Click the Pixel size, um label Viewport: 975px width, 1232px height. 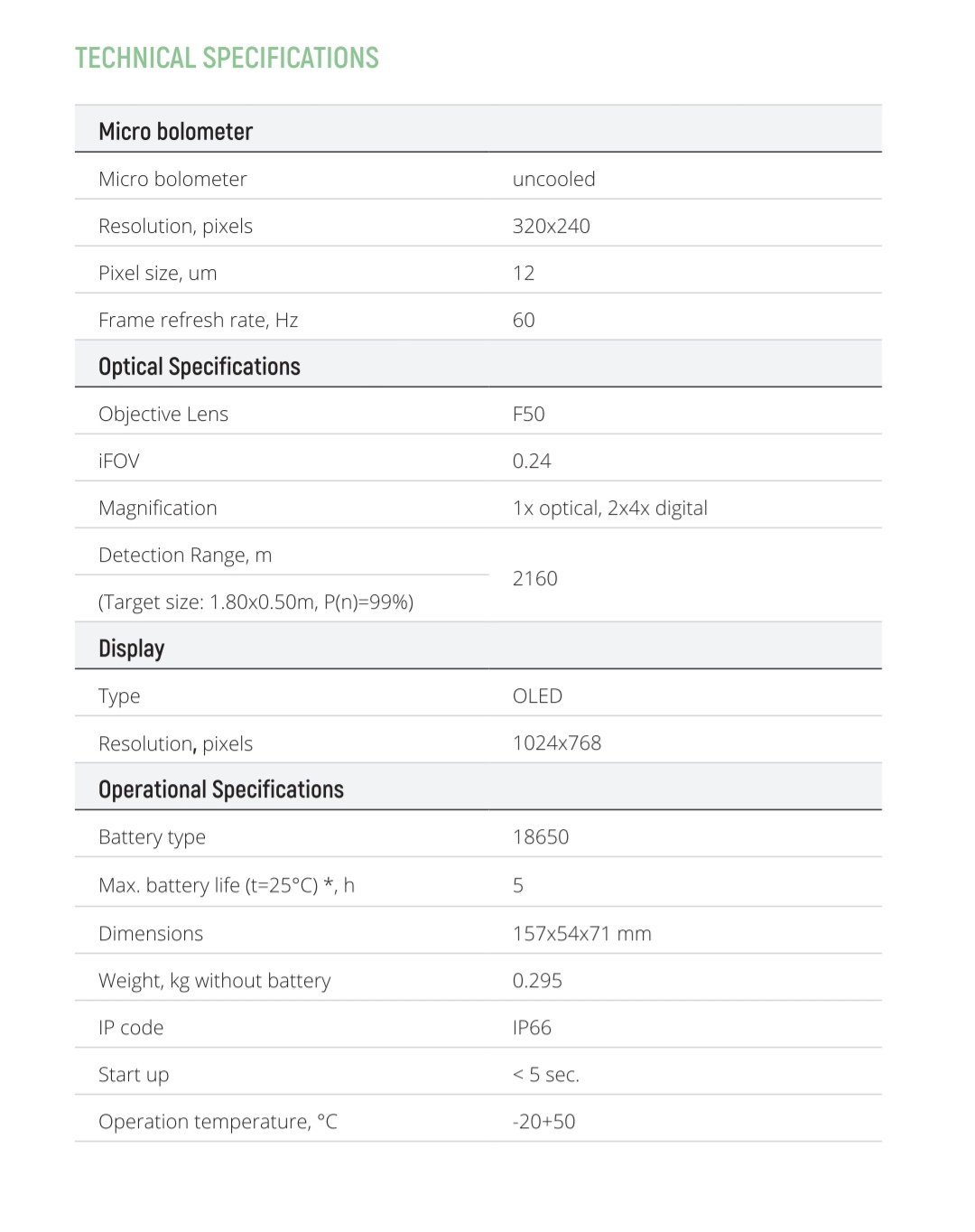pyautogui.click(x=158, y=273)
